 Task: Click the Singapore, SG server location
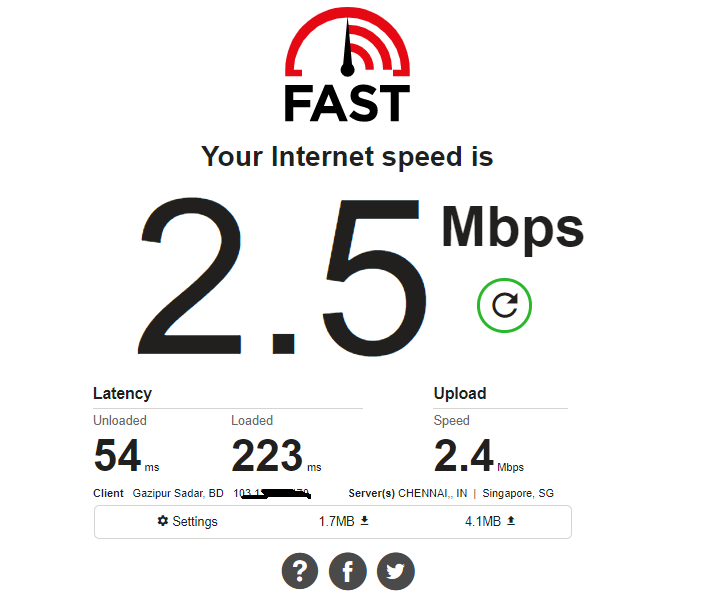click(518, 493)
